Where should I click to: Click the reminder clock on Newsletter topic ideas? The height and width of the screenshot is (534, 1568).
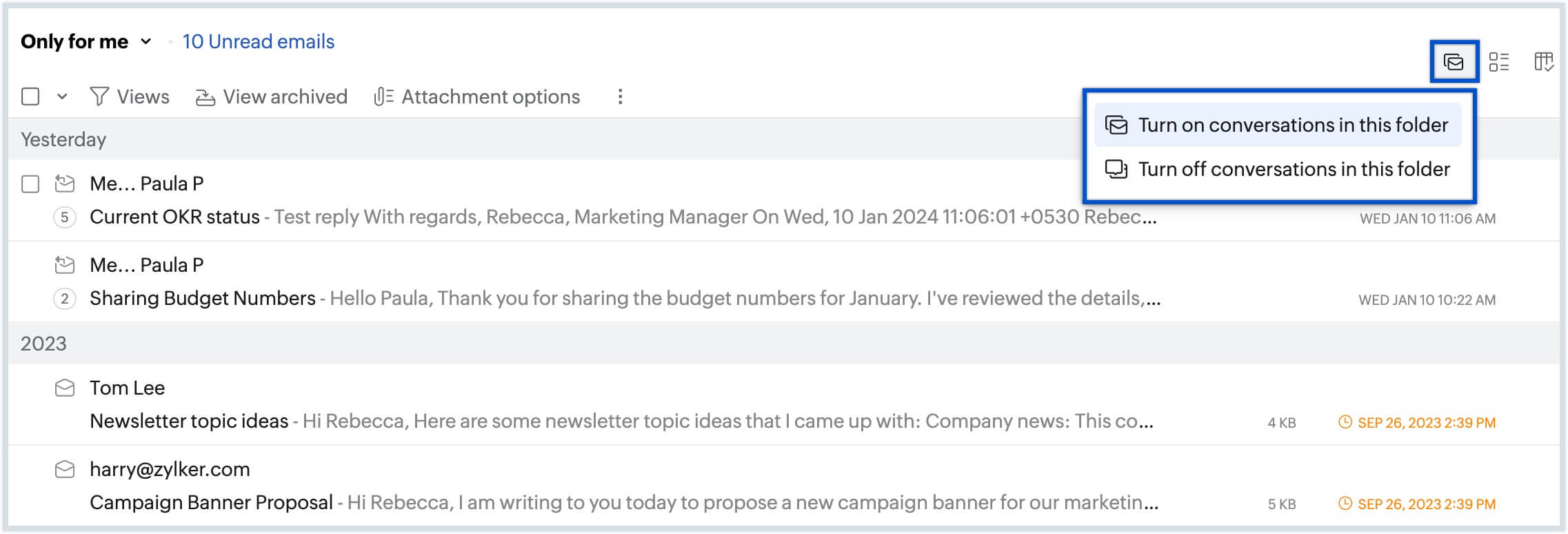pos(1345,422)
